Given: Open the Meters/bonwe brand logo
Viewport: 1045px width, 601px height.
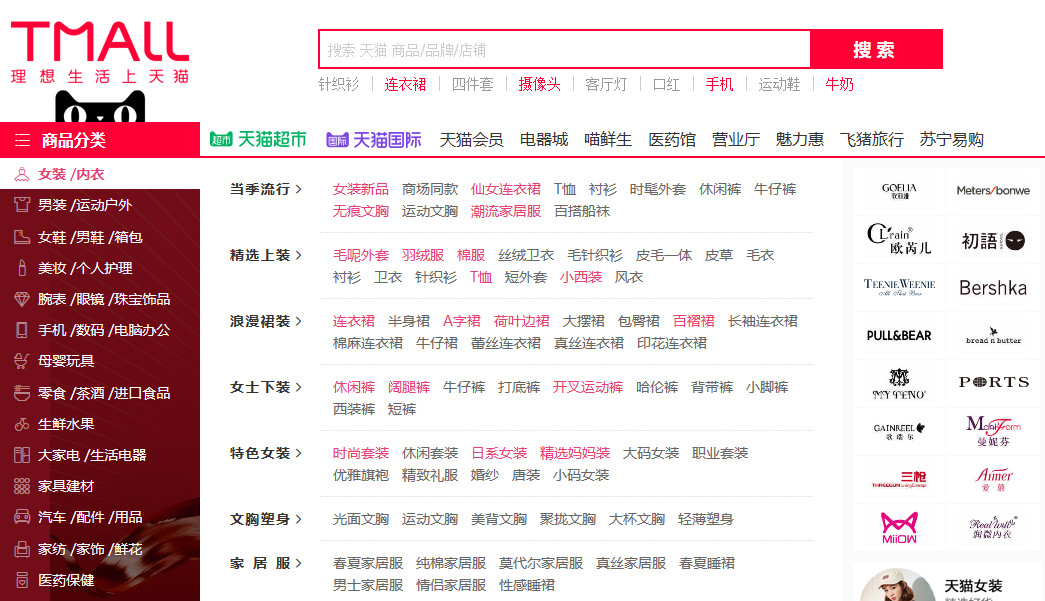Looking at the screenshot, I should [993, 191].
